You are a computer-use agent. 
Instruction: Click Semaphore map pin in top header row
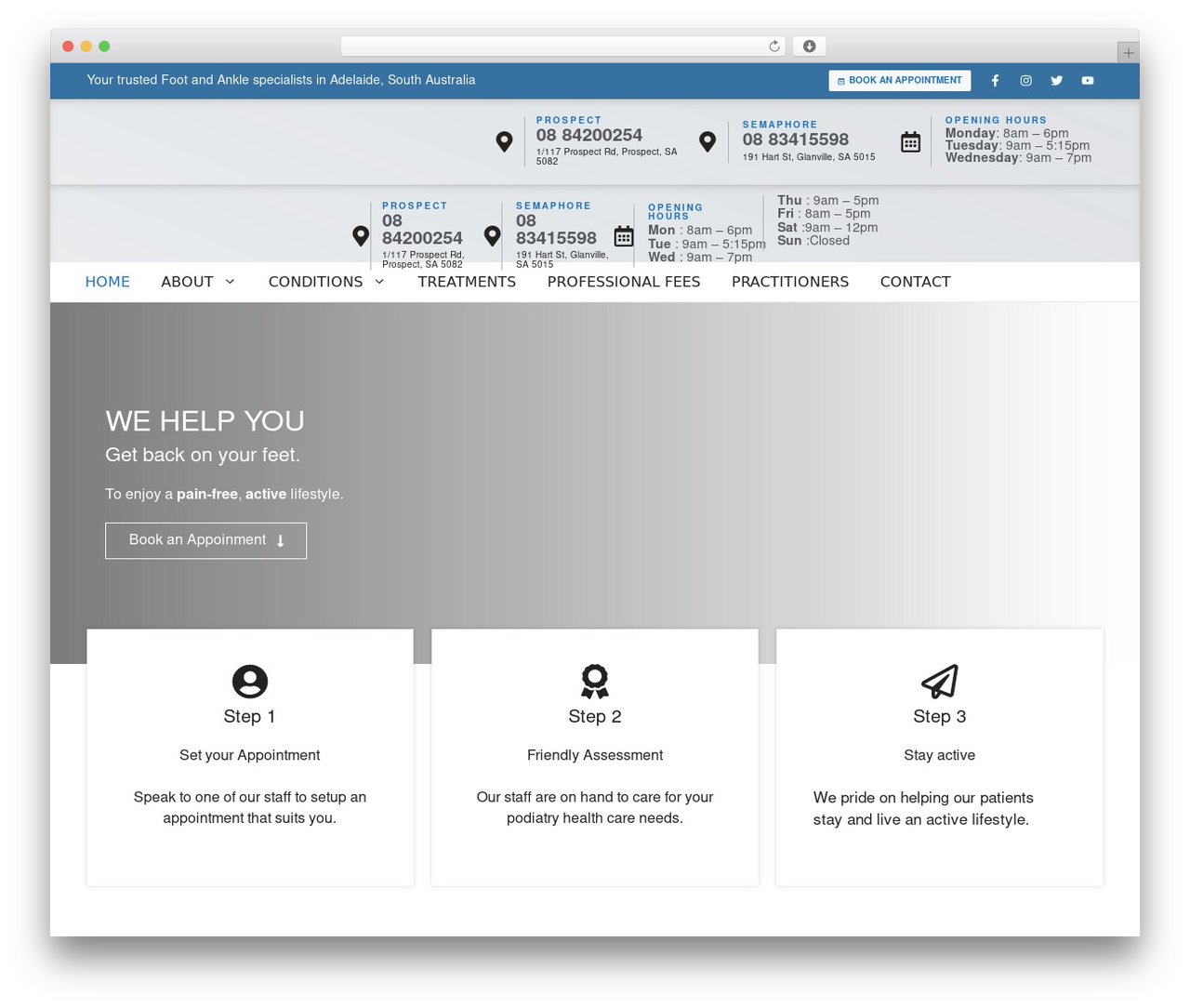[707, 141]
